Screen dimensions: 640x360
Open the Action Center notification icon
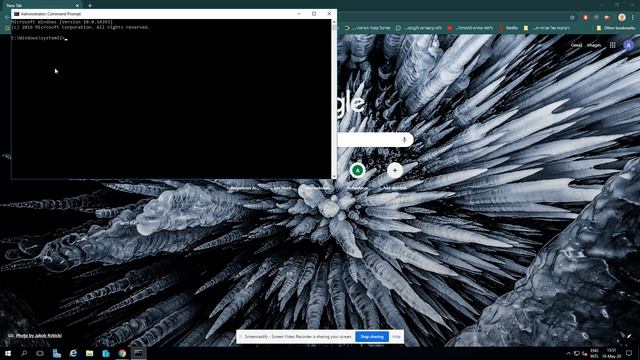pyautogui.click(x=629, y=353)
